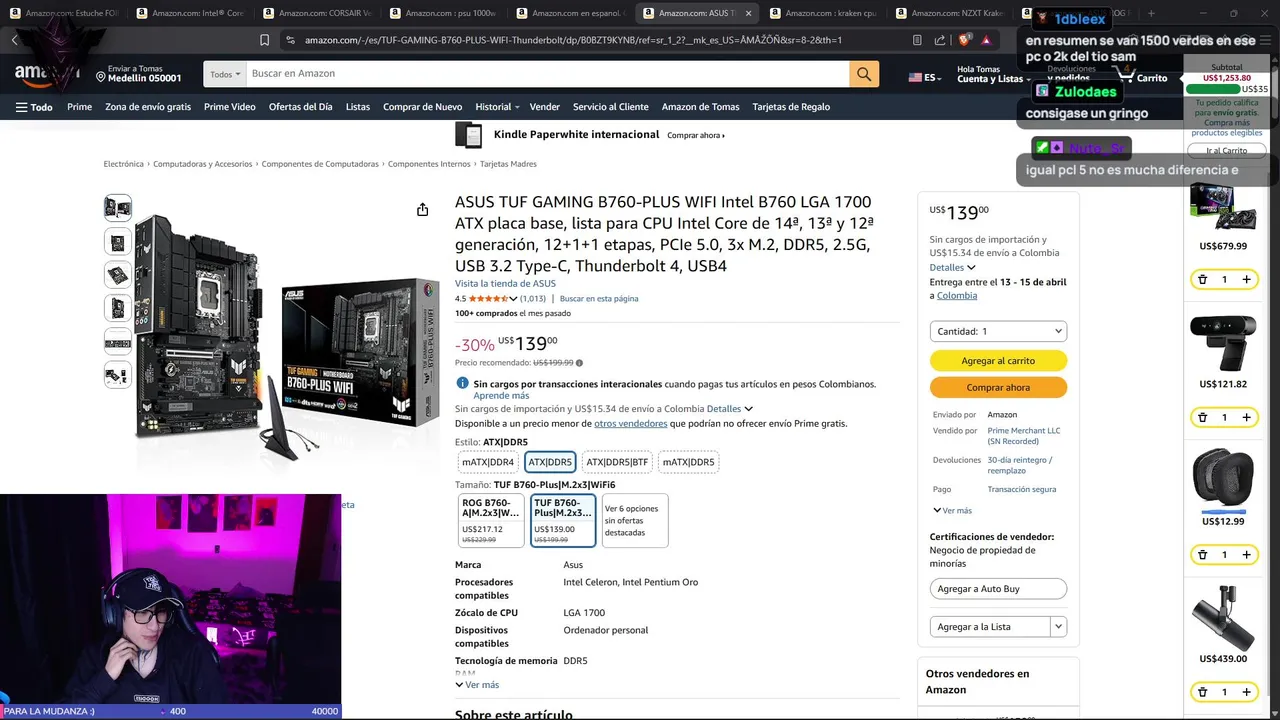This screenshot has width=1280, height=720.
Task: Click the browser back arrow
Action: (15, 40)
